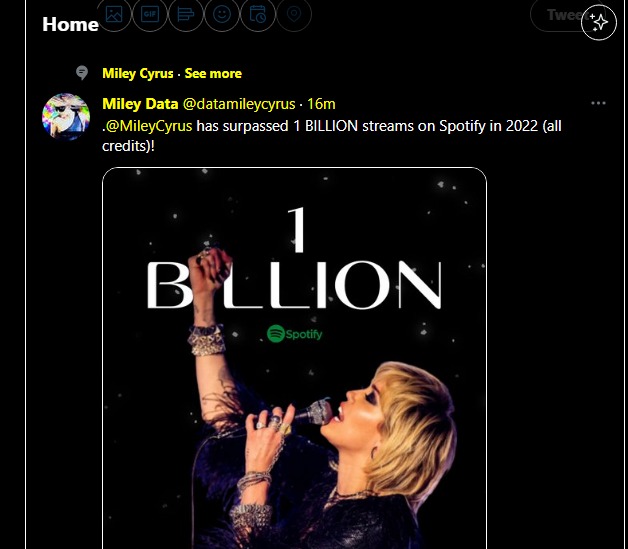The width and height of the screenshot is (628, 549).
Task: Click the Home header title
Action: [x=70, y=24]
